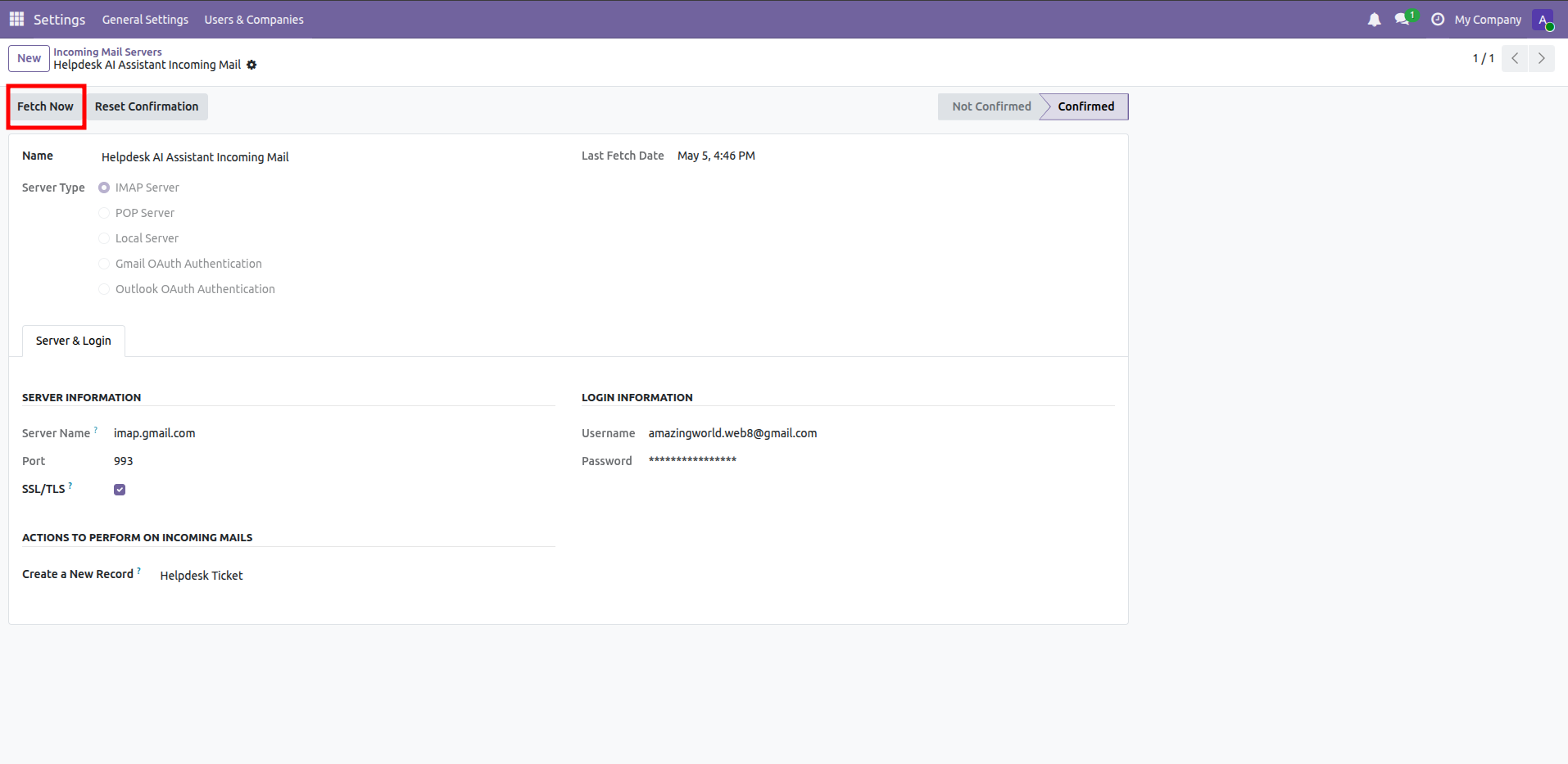Click the Settings app title

click(59, 20)
